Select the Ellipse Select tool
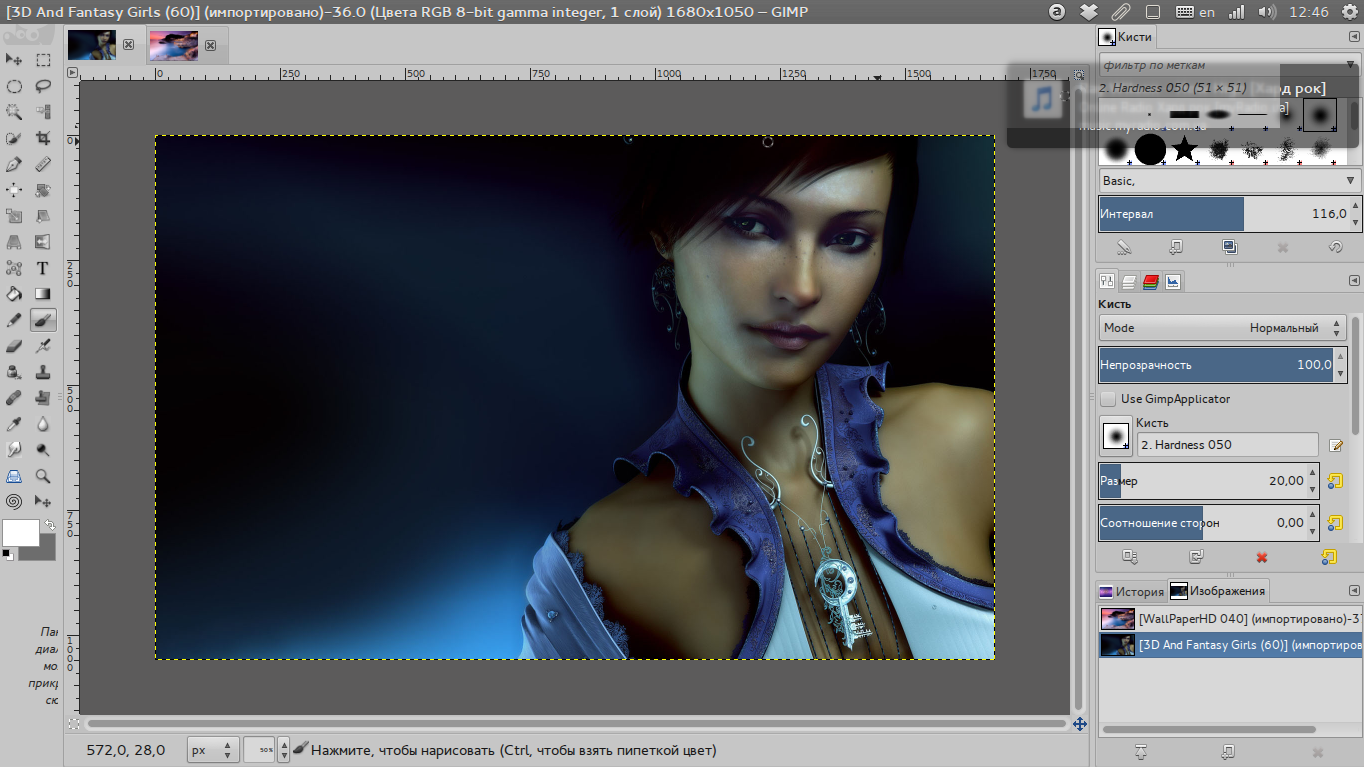 point(14,86)
